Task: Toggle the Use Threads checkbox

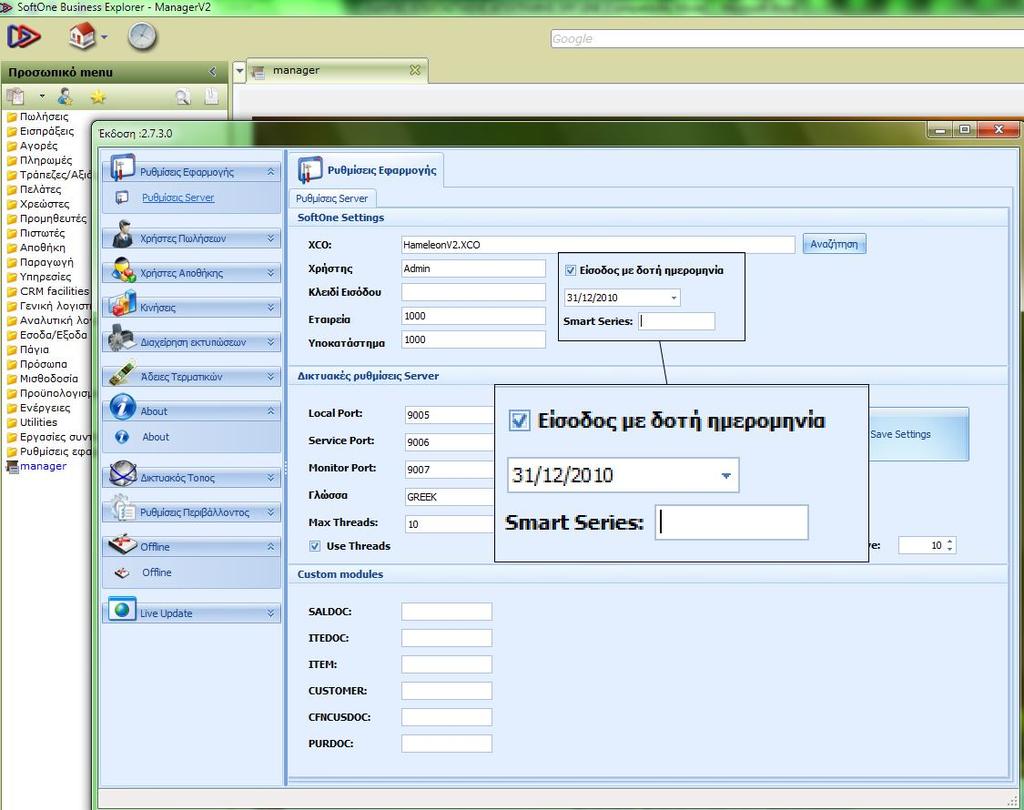Action: 315,546
